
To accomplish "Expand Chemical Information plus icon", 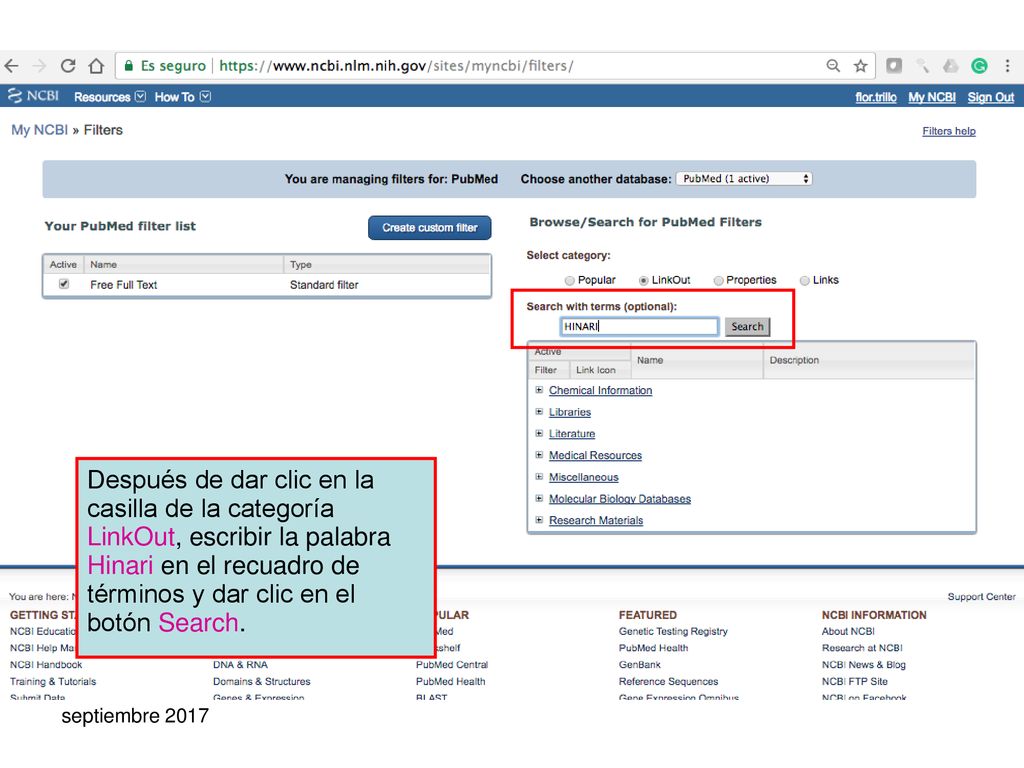I will coord(539,390).
